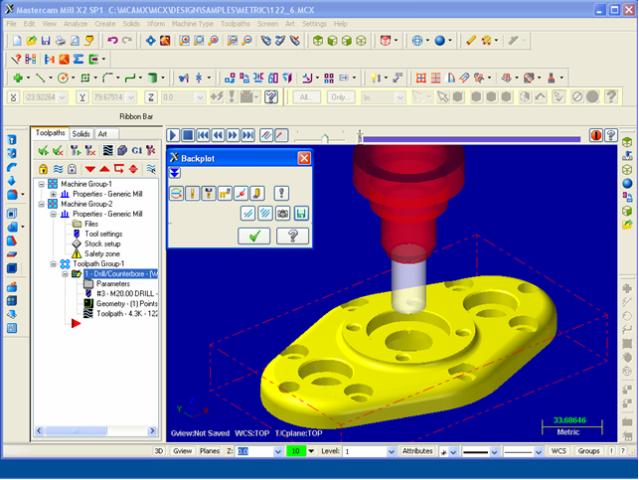This screenshot has height=480, width=639.
Task: Open the Z depth dropdown in status bar
Action: point(278,451)
